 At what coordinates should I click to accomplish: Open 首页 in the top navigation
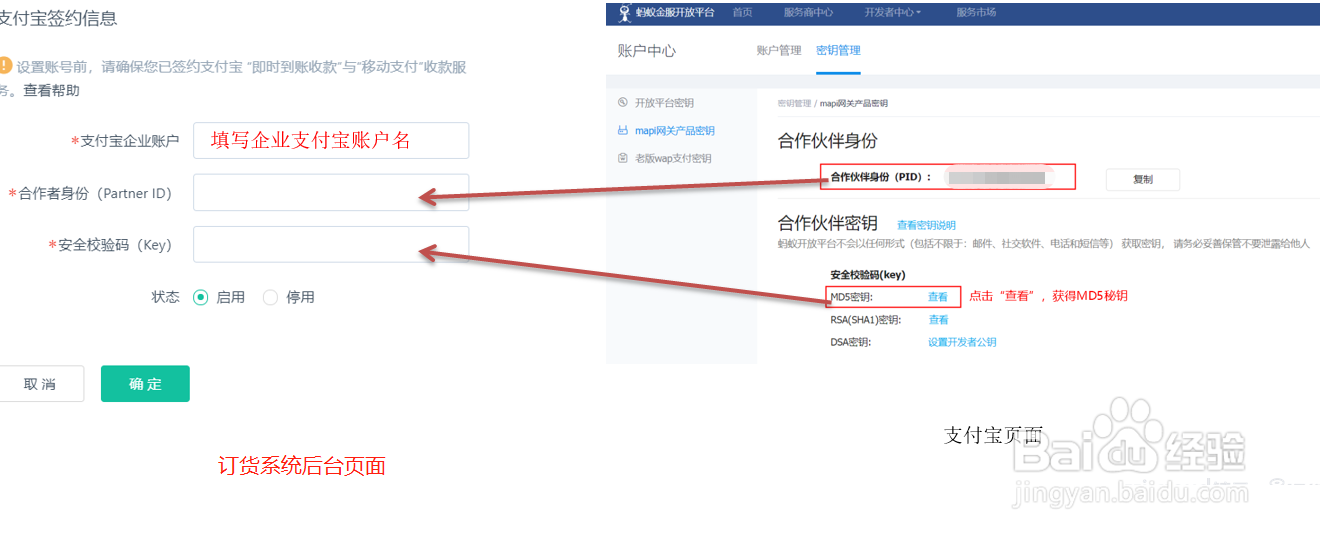[742, 12]
